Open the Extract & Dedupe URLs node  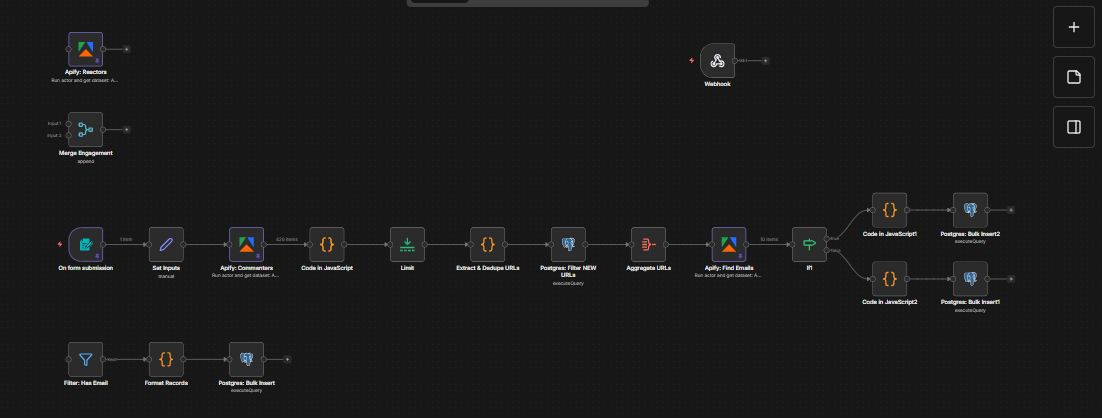488,244
